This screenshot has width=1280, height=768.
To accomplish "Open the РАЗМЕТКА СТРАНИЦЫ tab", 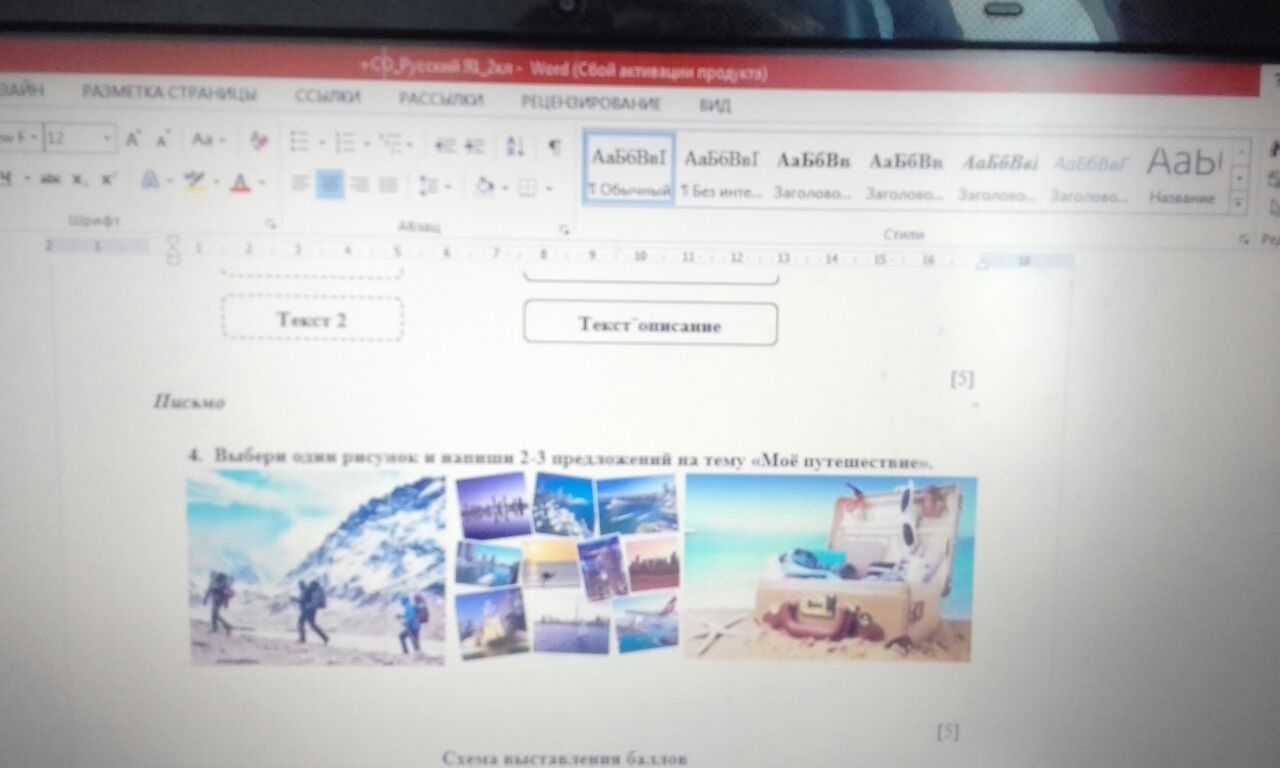I will 169,94.
